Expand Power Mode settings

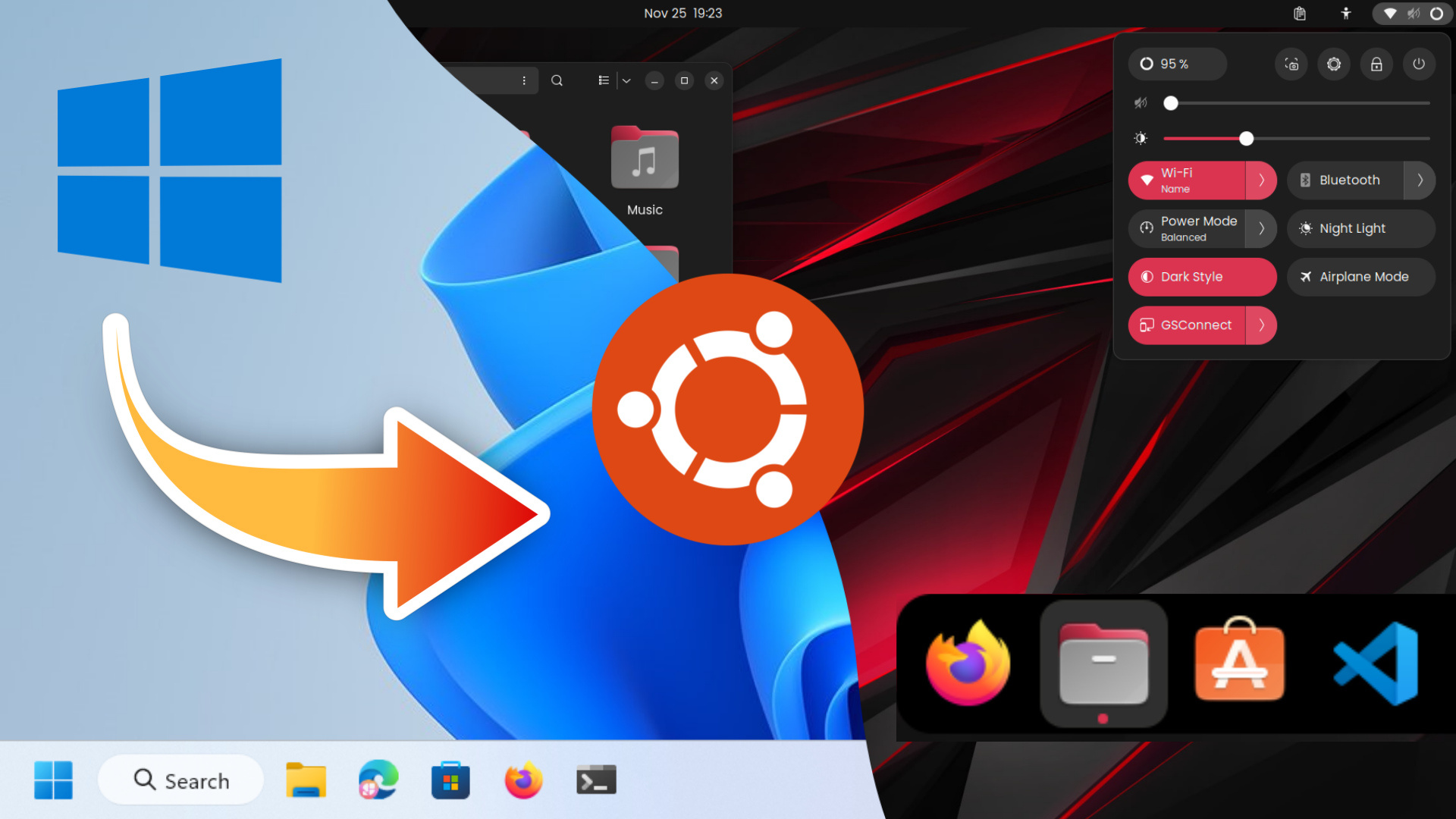[x=1262, y=228]
